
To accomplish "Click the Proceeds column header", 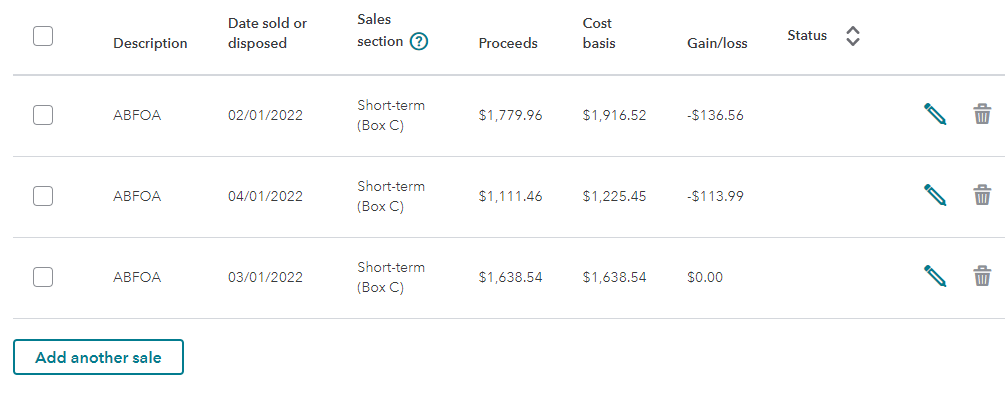I will tap(508, 43).
